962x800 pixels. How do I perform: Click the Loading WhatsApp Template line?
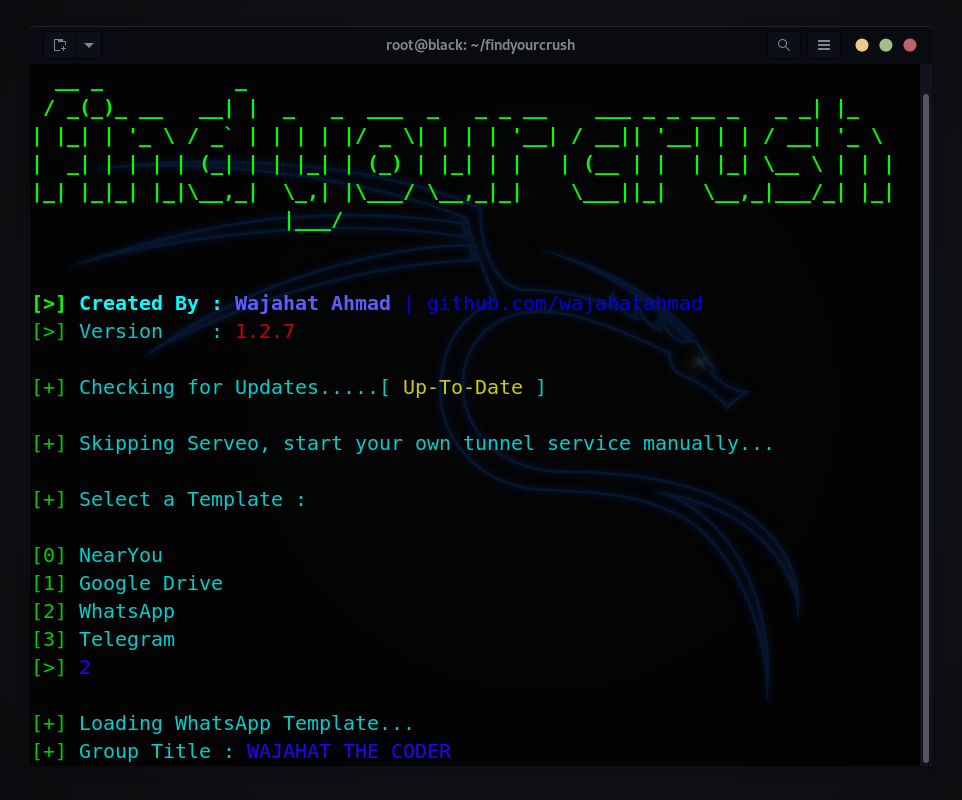(x=223, y=723)
